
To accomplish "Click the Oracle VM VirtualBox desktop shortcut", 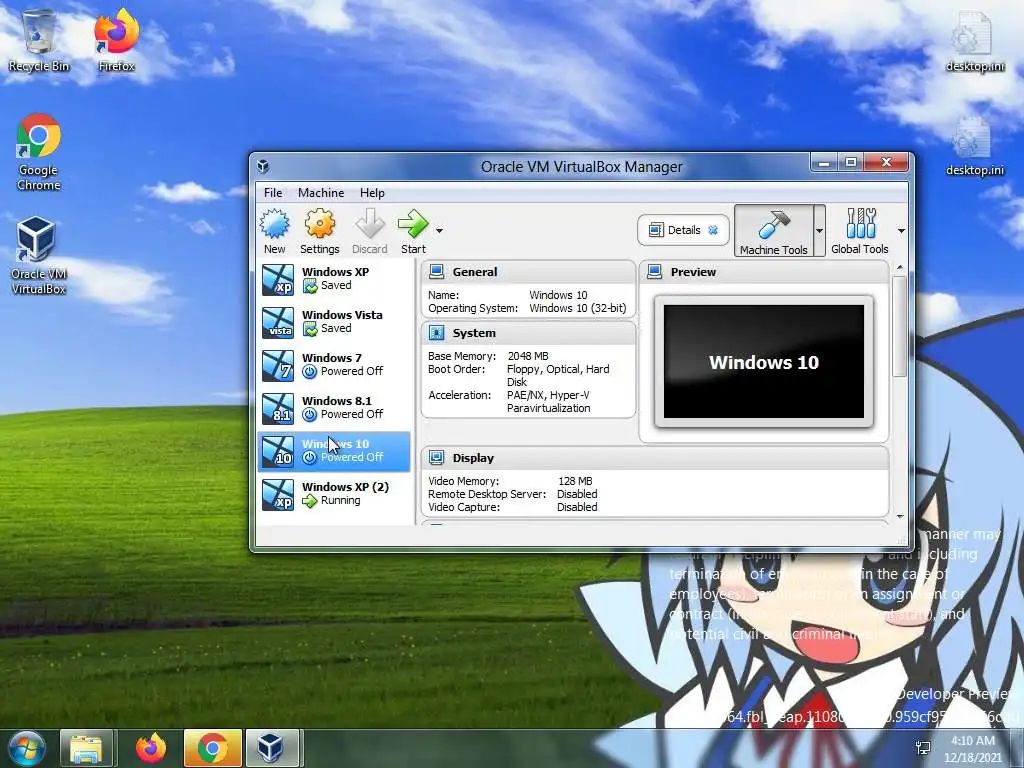I will 39,255.
